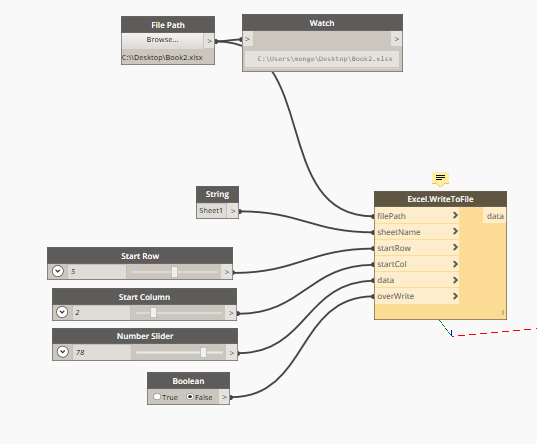Click the Start Column output port

(231, 313)
